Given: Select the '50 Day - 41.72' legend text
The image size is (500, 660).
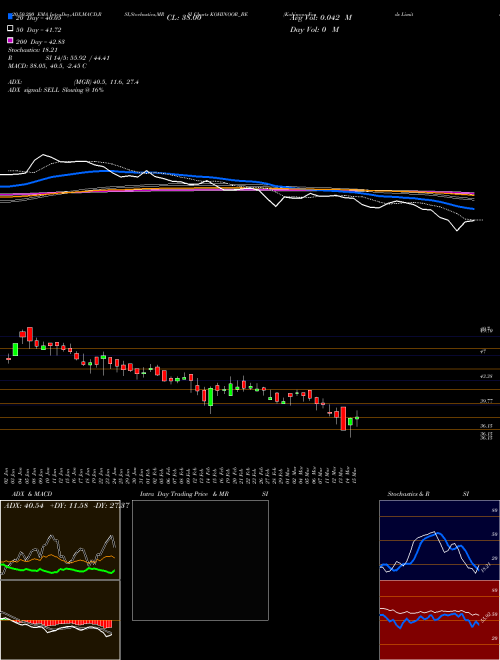Looking at the screenshot, I should [x=39, y=30].
